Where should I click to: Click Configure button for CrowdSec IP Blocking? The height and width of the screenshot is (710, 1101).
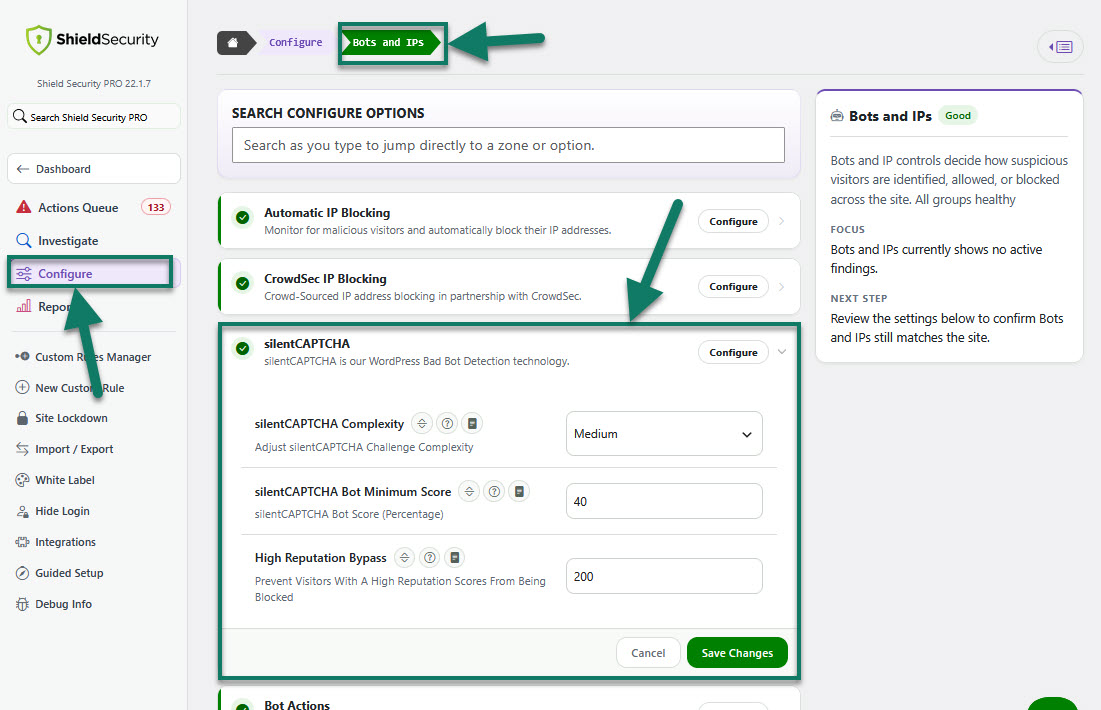(733, 287)
